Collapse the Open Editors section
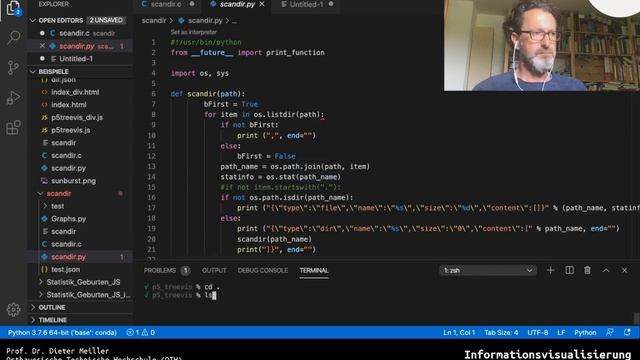Viewport: 640px width, 360px height. click(33, 20)
